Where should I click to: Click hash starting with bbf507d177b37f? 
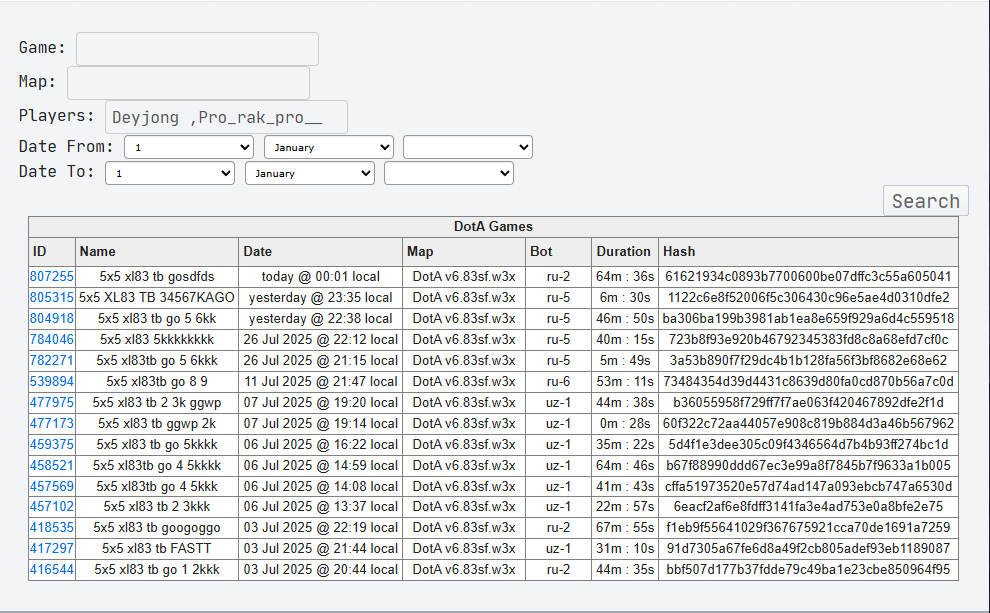(x=808, y=569)
